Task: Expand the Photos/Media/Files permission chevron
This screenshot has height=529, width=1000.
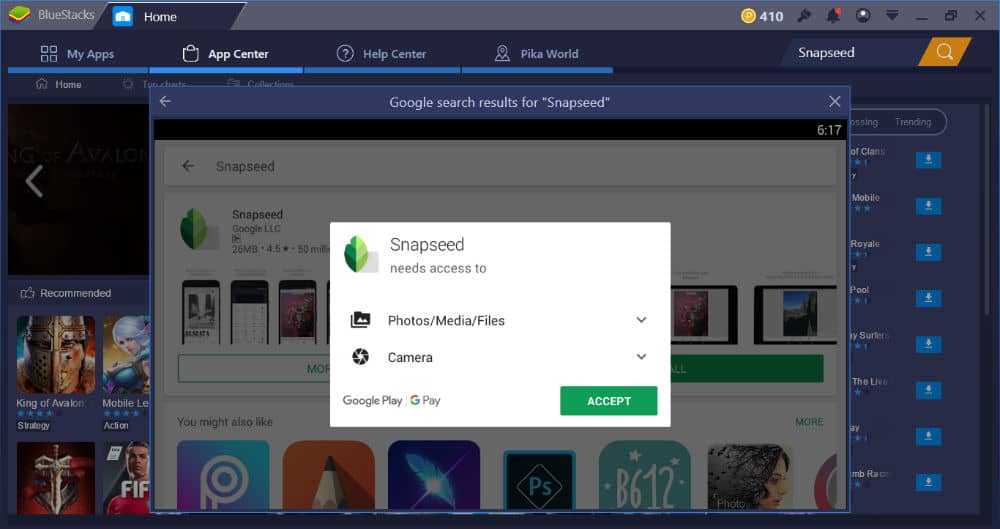Action: [x=642, y=320]
